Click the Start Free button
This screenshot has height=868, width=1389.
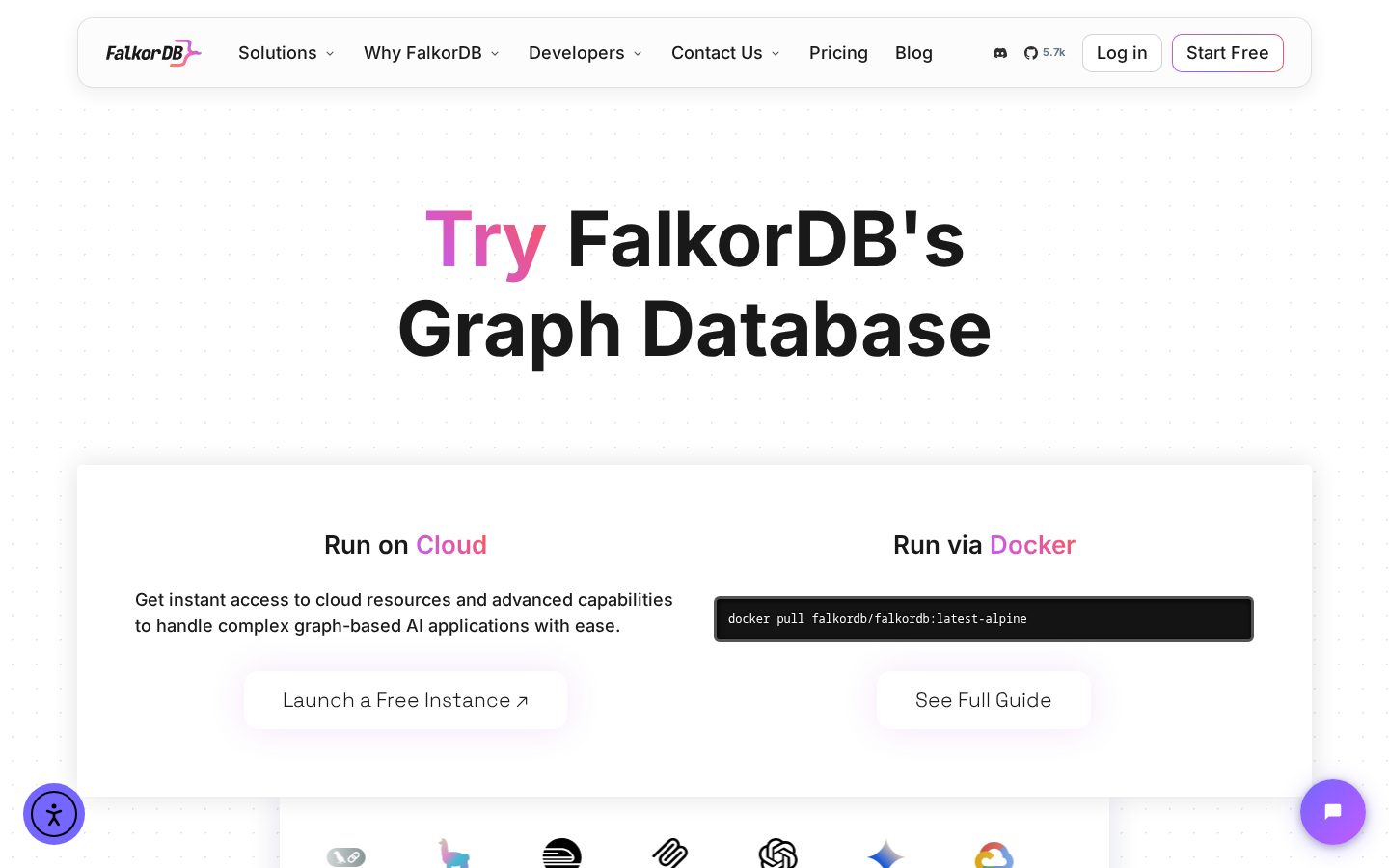pos(1227,53)
